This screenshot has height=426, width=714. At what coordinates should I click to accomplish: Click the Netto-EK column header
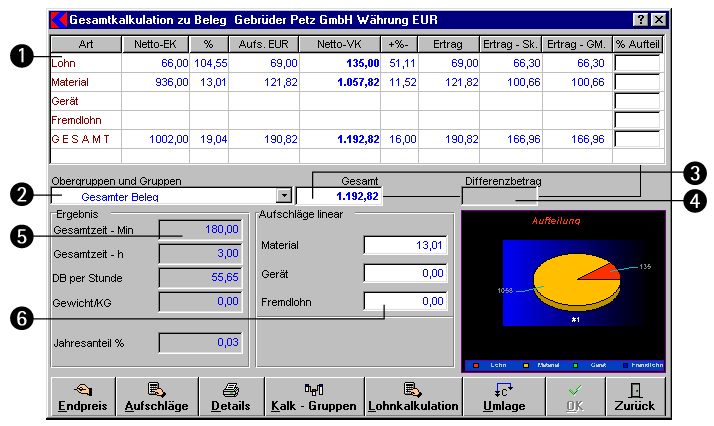pos(155,44)
